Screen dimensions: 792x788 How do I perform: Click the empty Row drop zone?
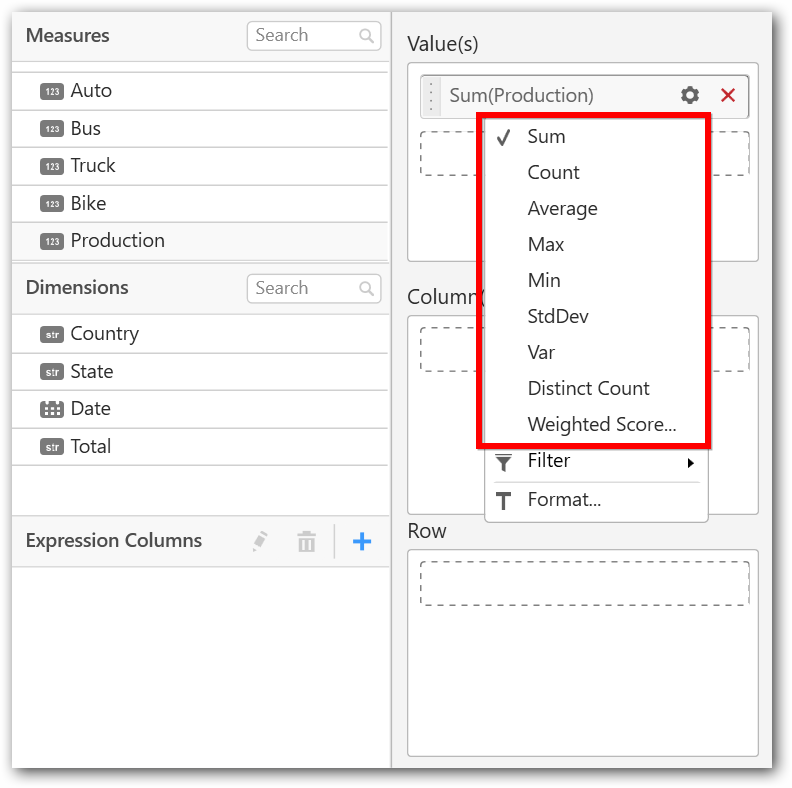(x=584, y=583)
